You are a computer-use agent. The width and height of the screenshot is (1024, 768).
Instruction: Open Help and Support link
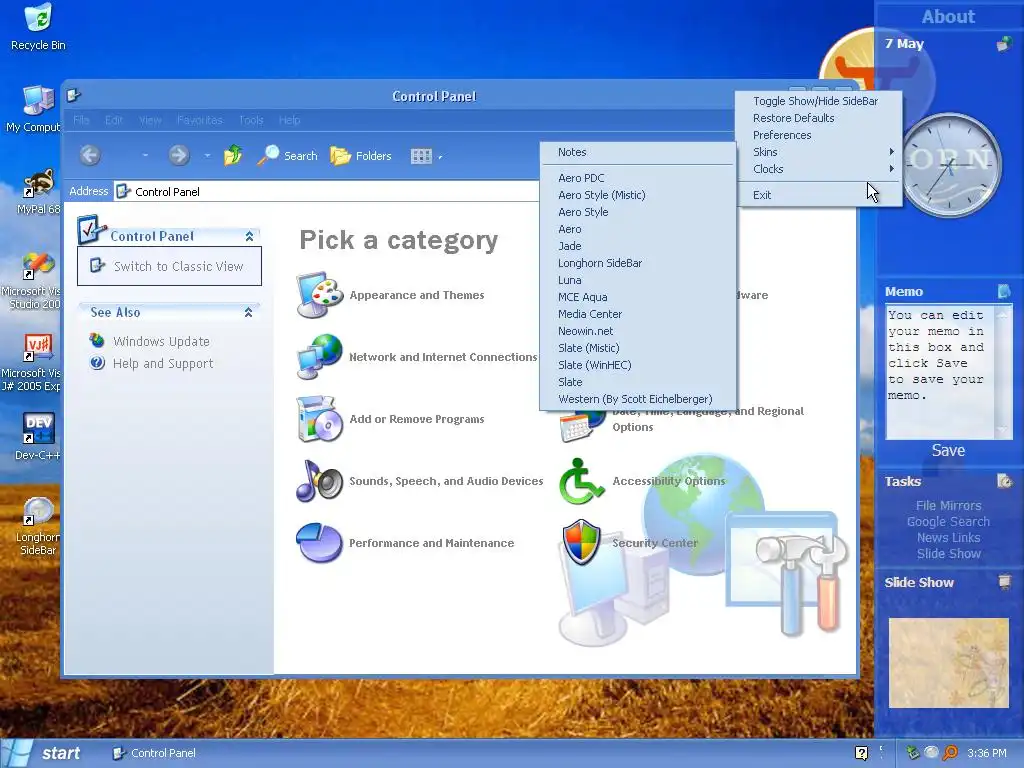pyautogui.click(x=163, y=363)
